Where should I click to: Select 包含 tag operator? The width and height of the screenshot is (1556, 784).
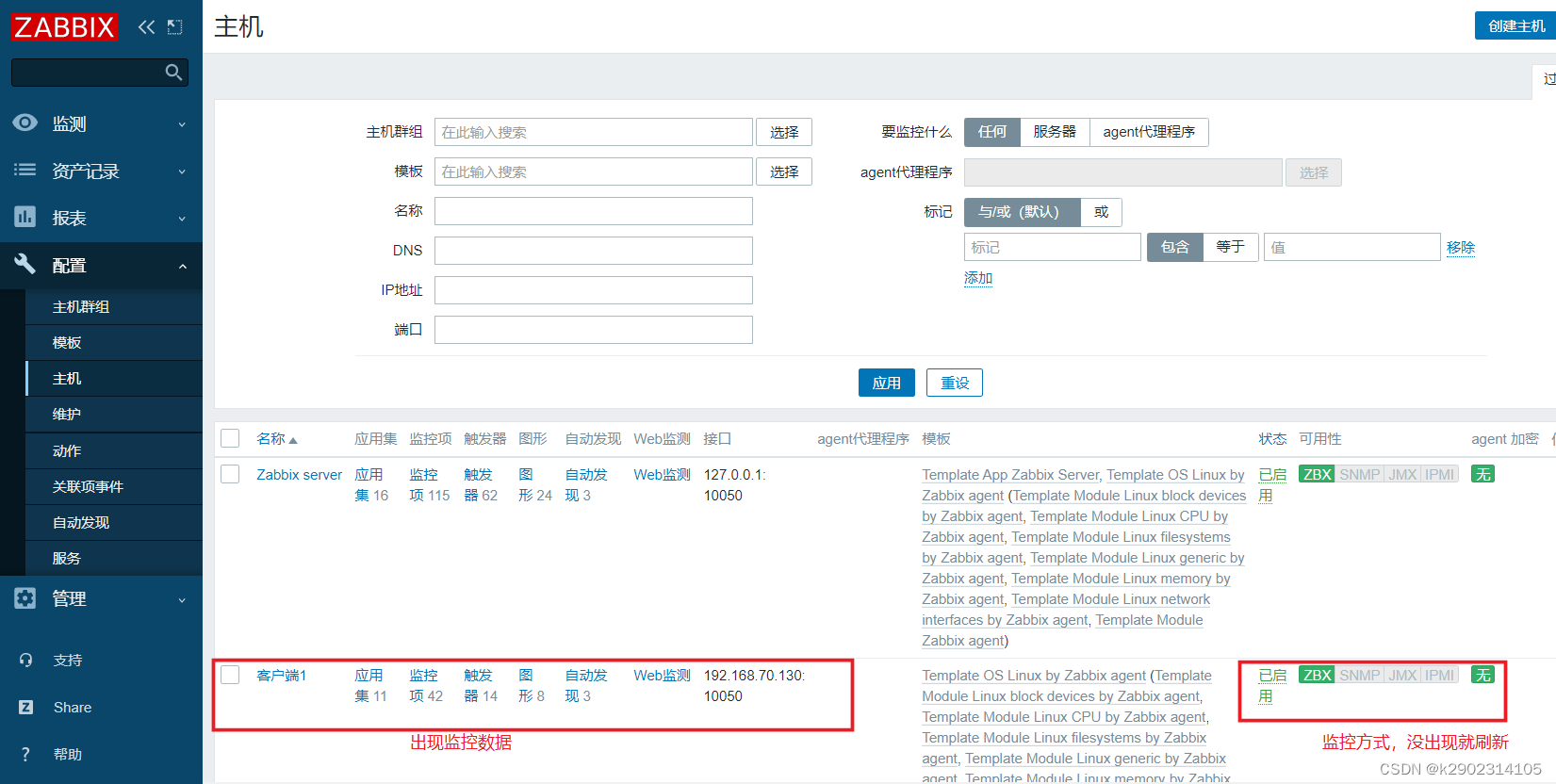coord(1174,247)
